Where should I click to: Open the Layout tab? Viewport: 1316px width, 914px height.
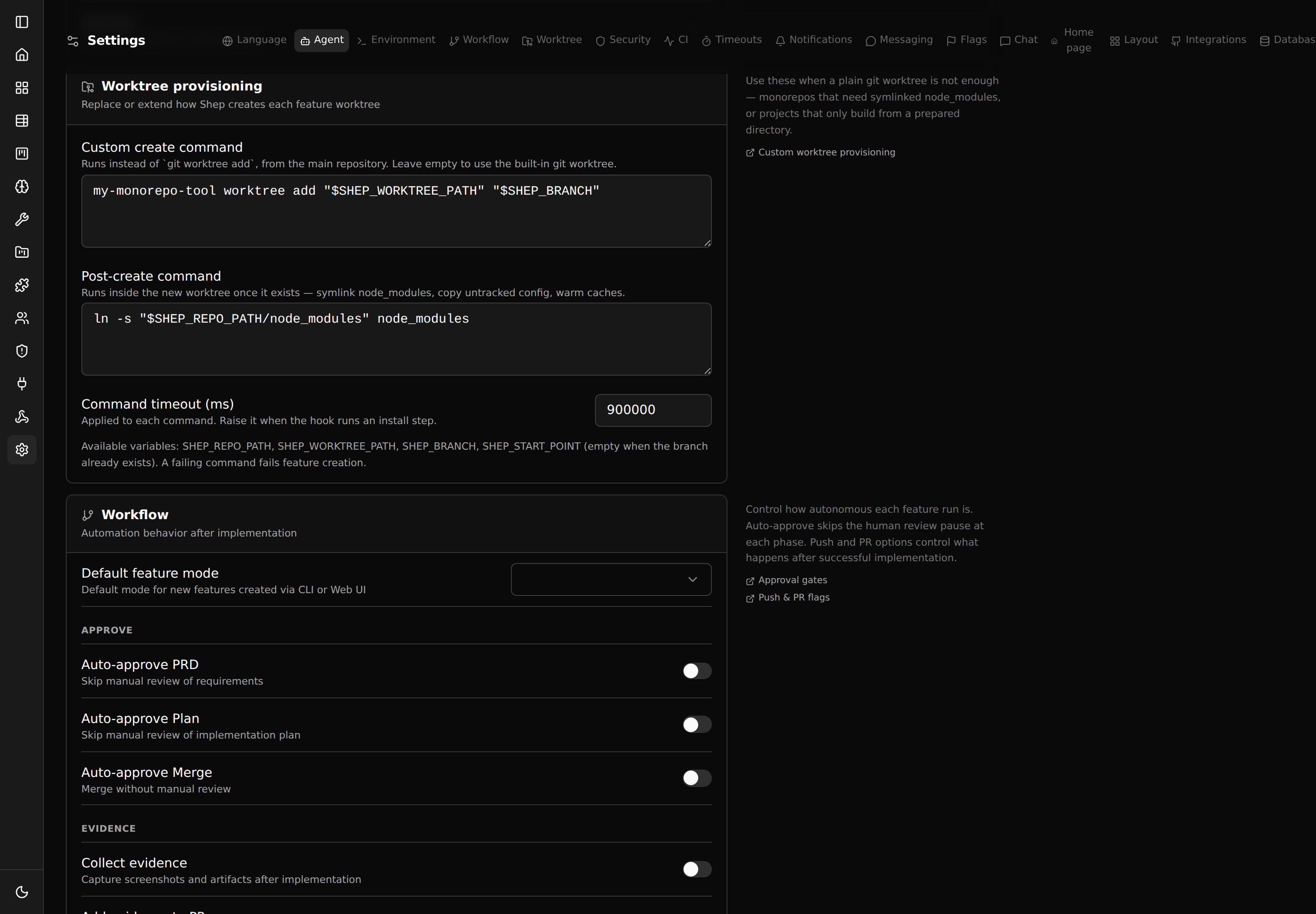1134,40
